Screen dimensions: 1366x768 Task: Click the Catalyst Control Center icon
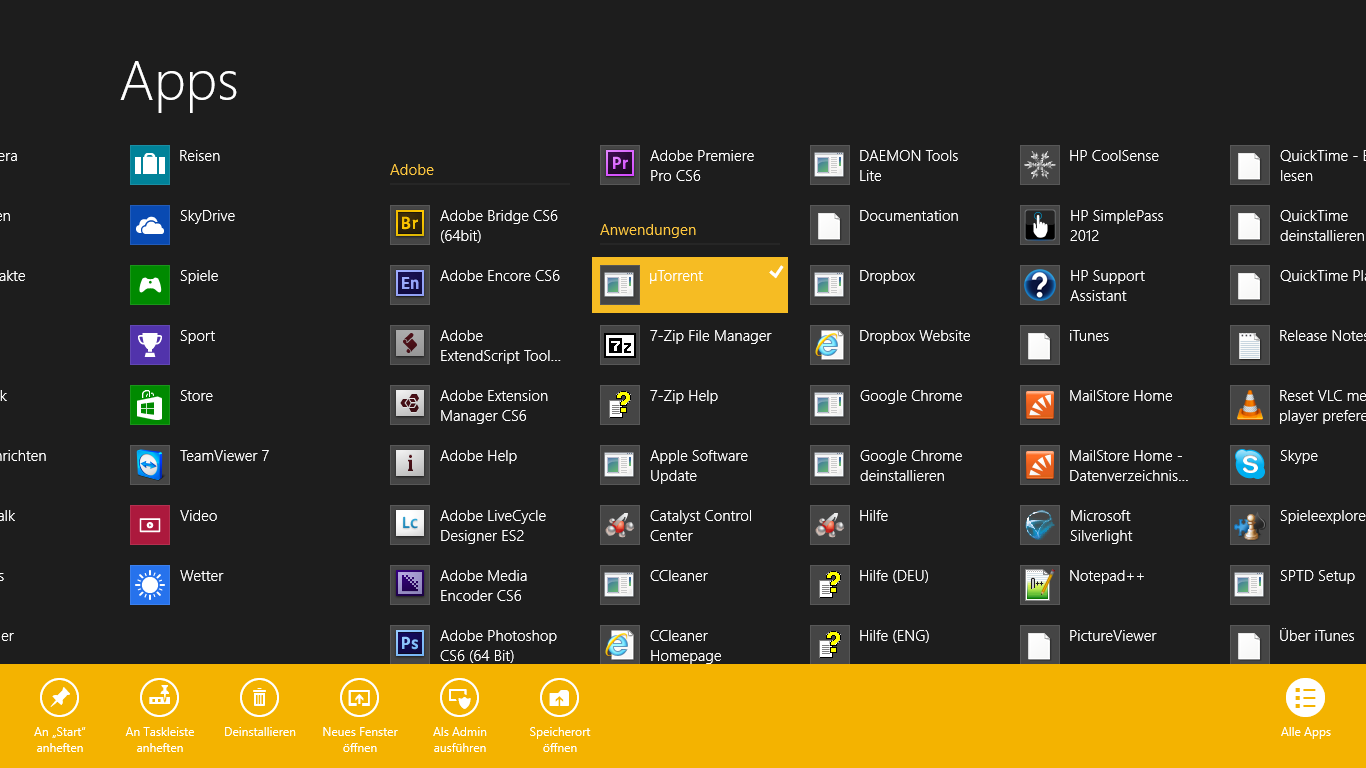coord(620,525)
